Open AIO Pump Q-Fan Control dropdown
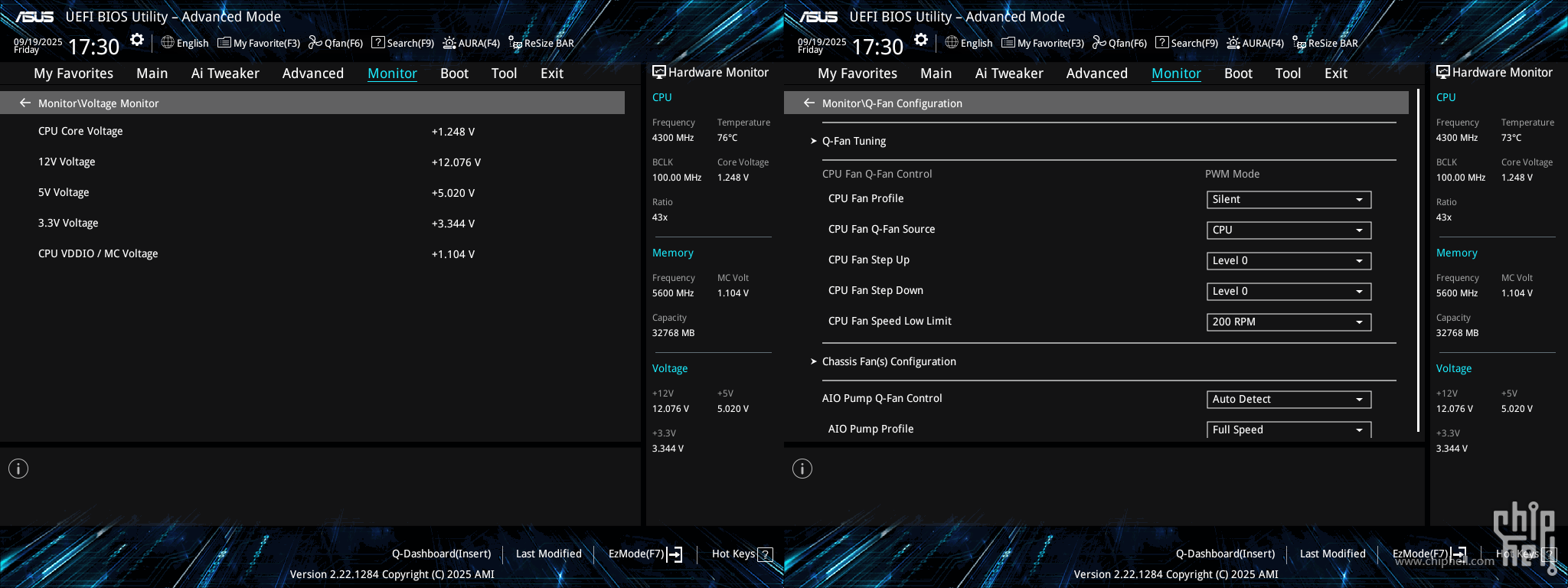The width and height of the screenshot is (1568, 588). pos(1289,399)
